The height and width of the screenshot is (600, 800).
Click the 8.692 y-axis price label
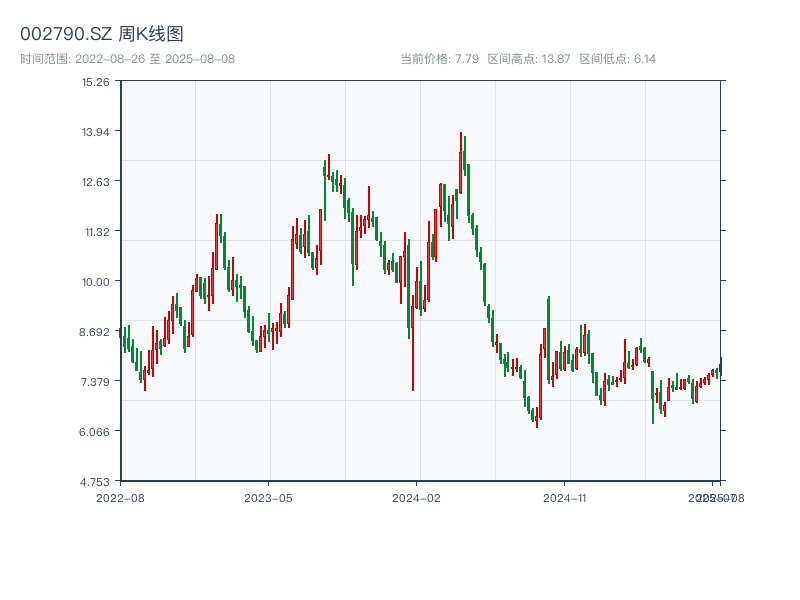coord(95,332)
